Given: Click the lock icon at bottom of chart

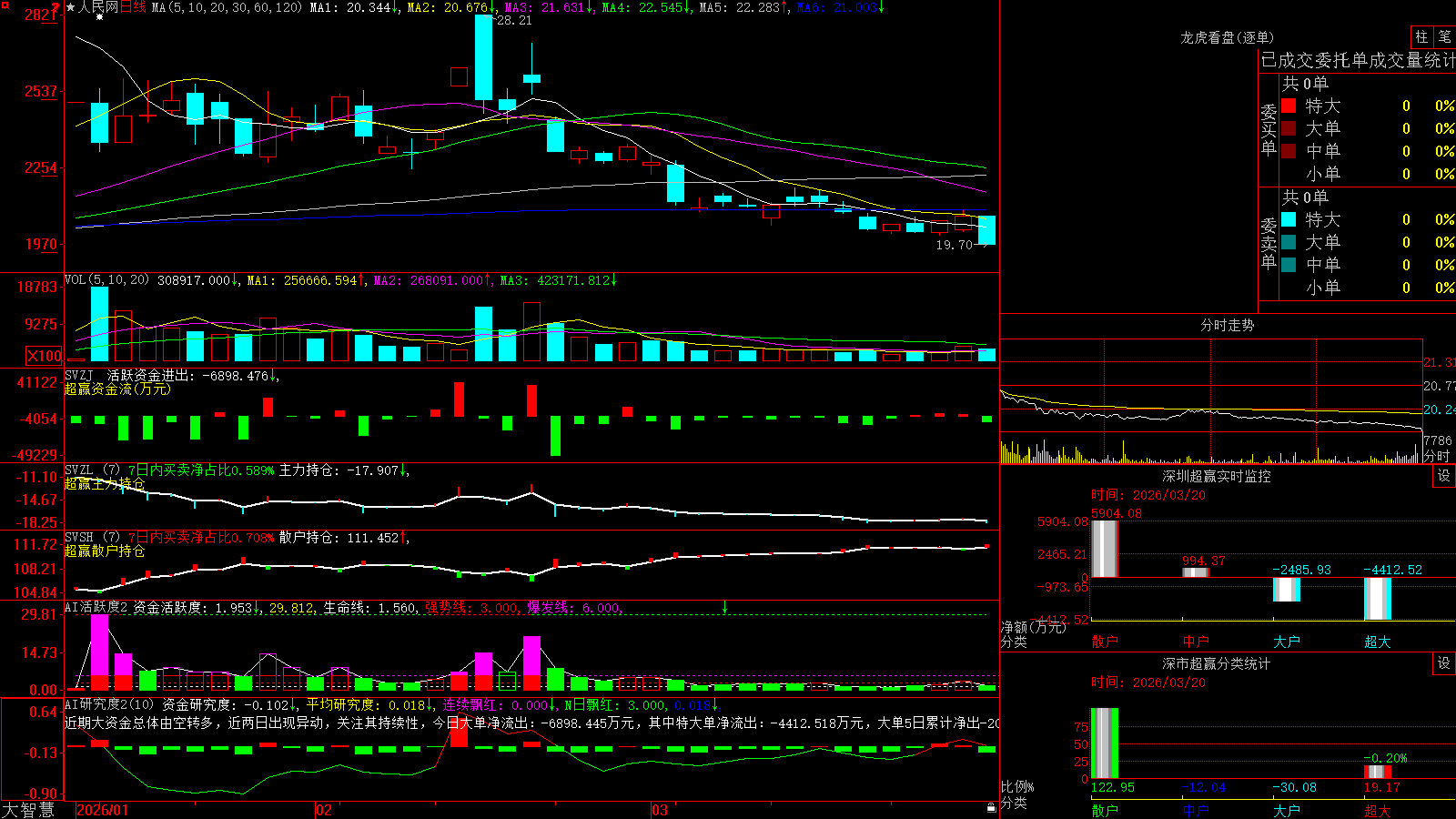Looking at the screenshot, I should tap(991, 808).
